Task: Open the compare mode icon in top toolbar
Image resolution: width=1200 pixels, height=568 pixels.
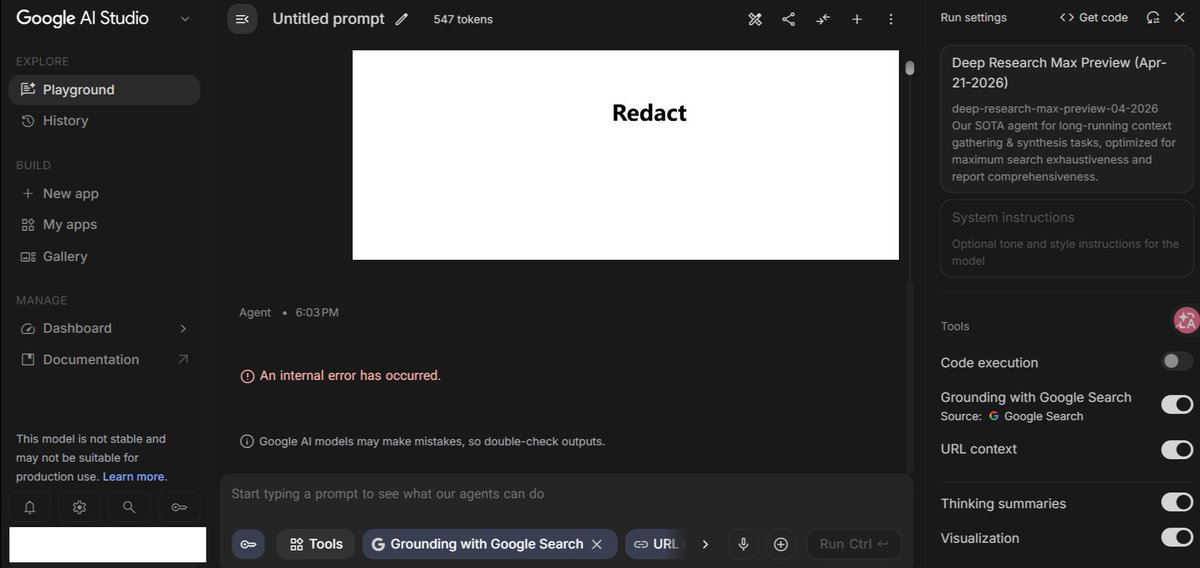Action: (x=755, y=19)
